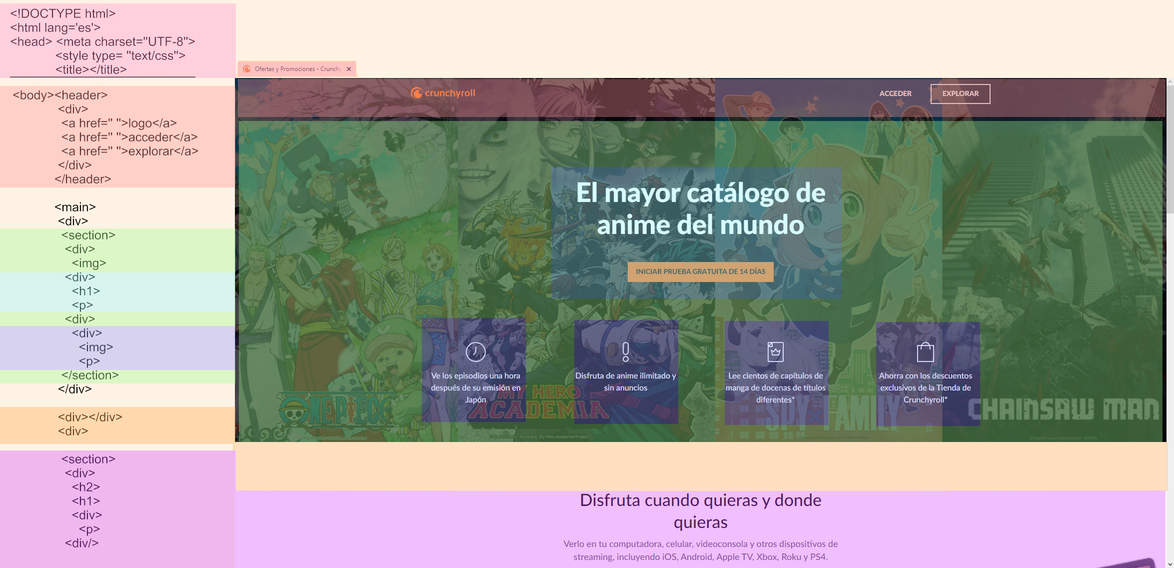Start the 14-day free trial button
This screenshot has height=568, width=1174.
point(700,271)
